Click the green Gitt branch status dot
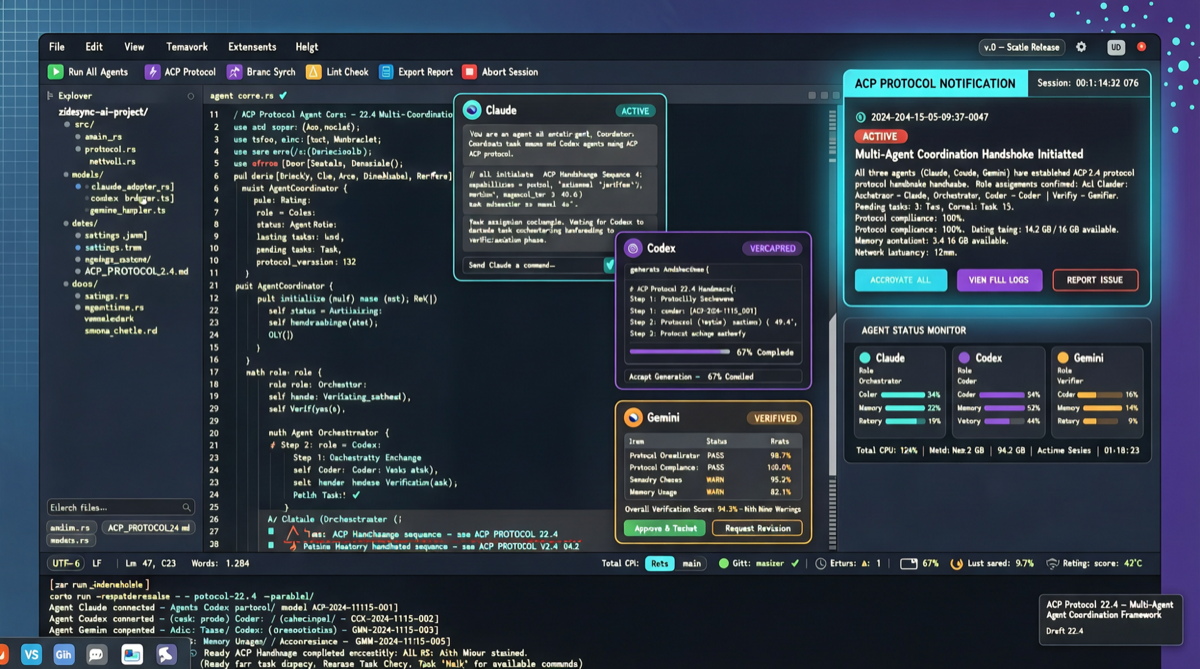Screen dimensions: 1200x669 pos(724,564)
